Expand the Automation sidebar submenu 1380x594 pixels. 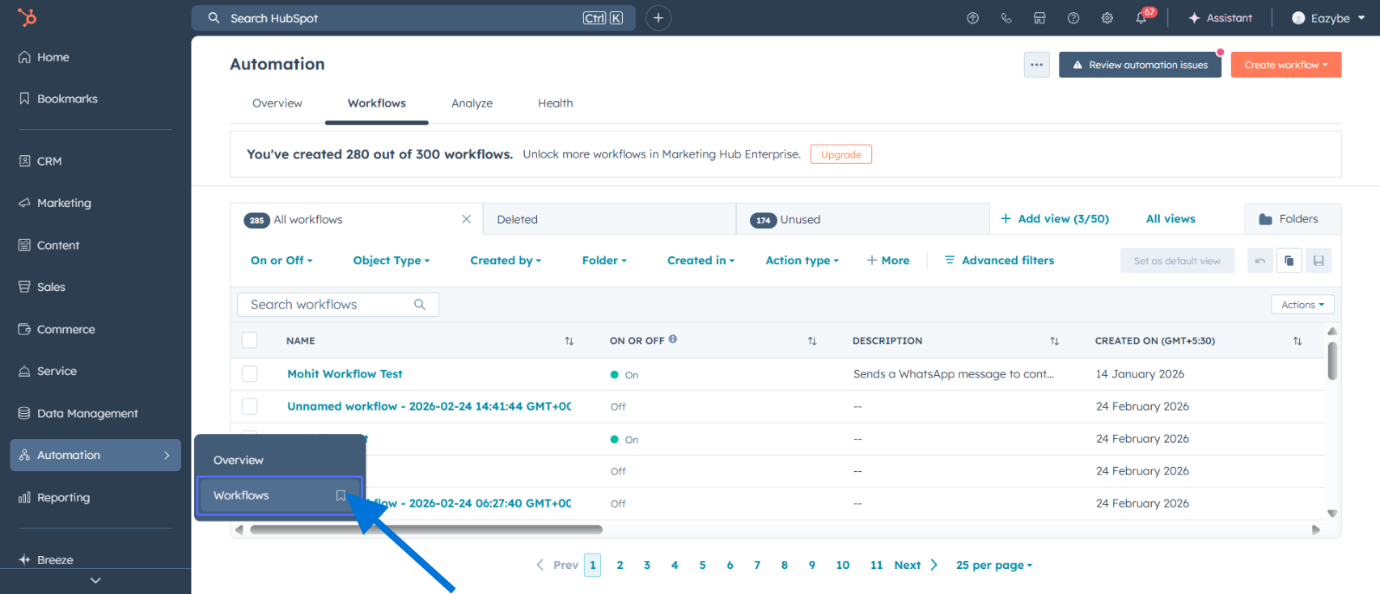[x=95, y=455]
